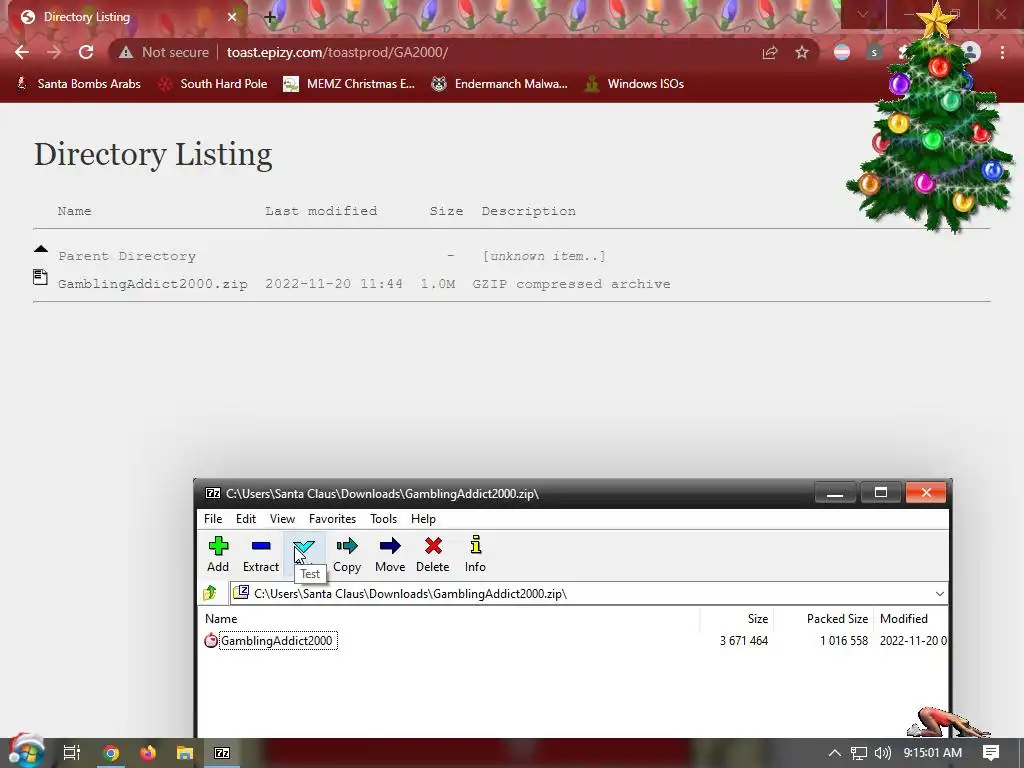
Task: Switch to Chrome on the taskbar
Action: pos(111,753)
